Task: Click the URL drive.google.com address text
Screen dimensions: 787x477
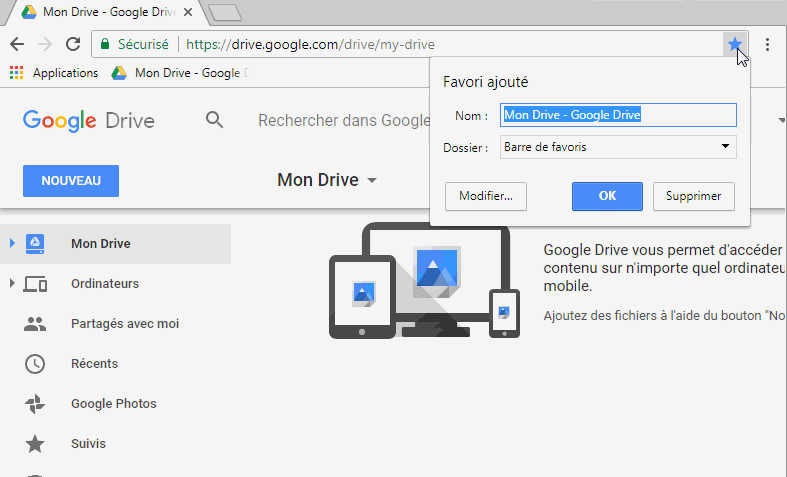Action: 310,44
